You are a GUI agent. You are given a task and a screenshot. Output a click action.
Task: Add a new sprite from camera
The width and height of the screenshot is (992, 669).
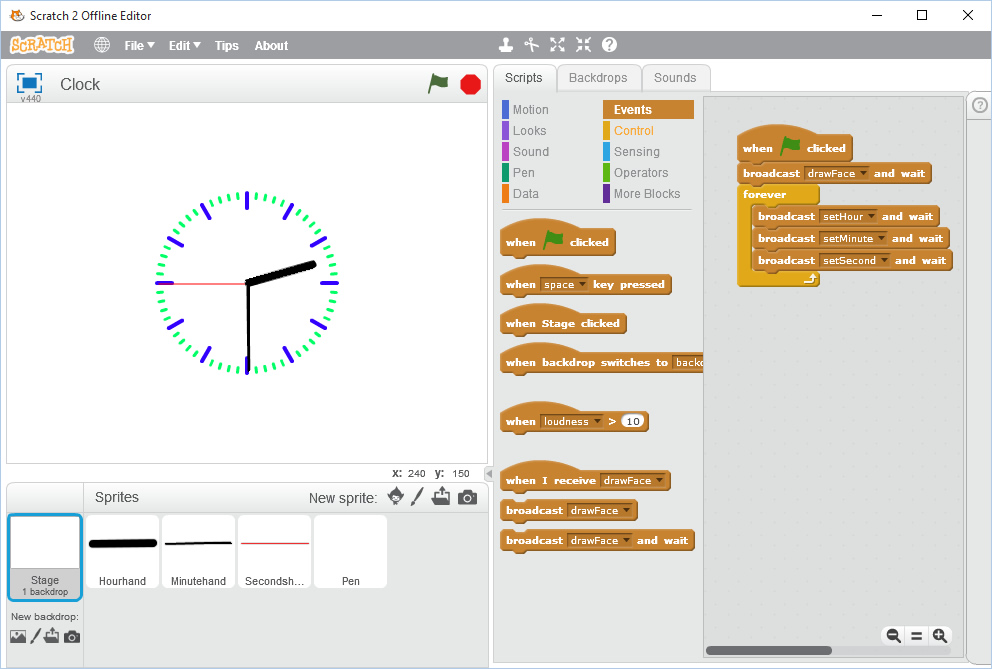click(x=466, y=496)
